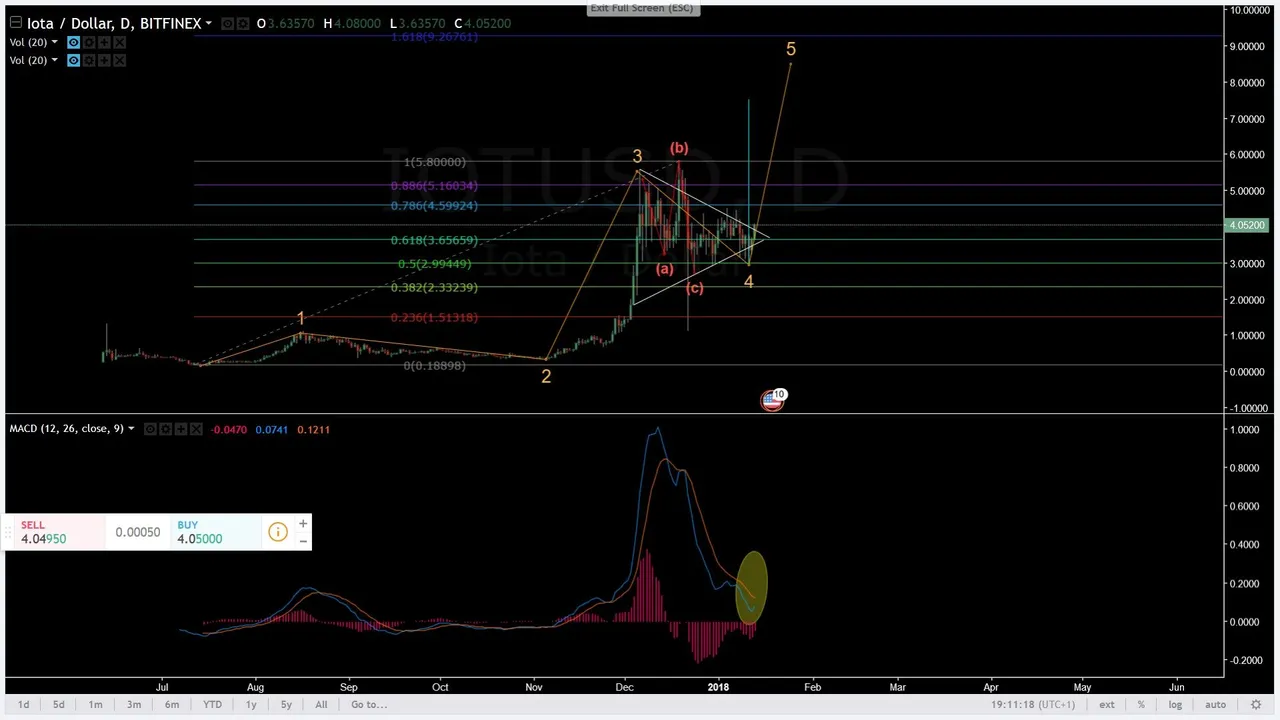
Task: Open the Iota / Dollar symbol title dropdown
Action: coord(208,23)
